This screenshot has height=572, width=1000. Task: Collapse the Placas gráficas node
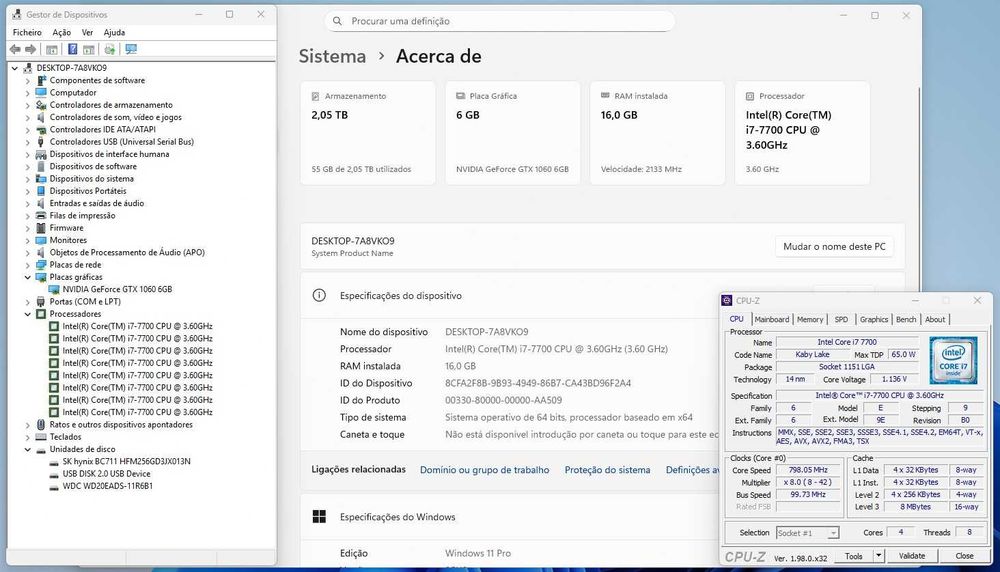(27, 277)
